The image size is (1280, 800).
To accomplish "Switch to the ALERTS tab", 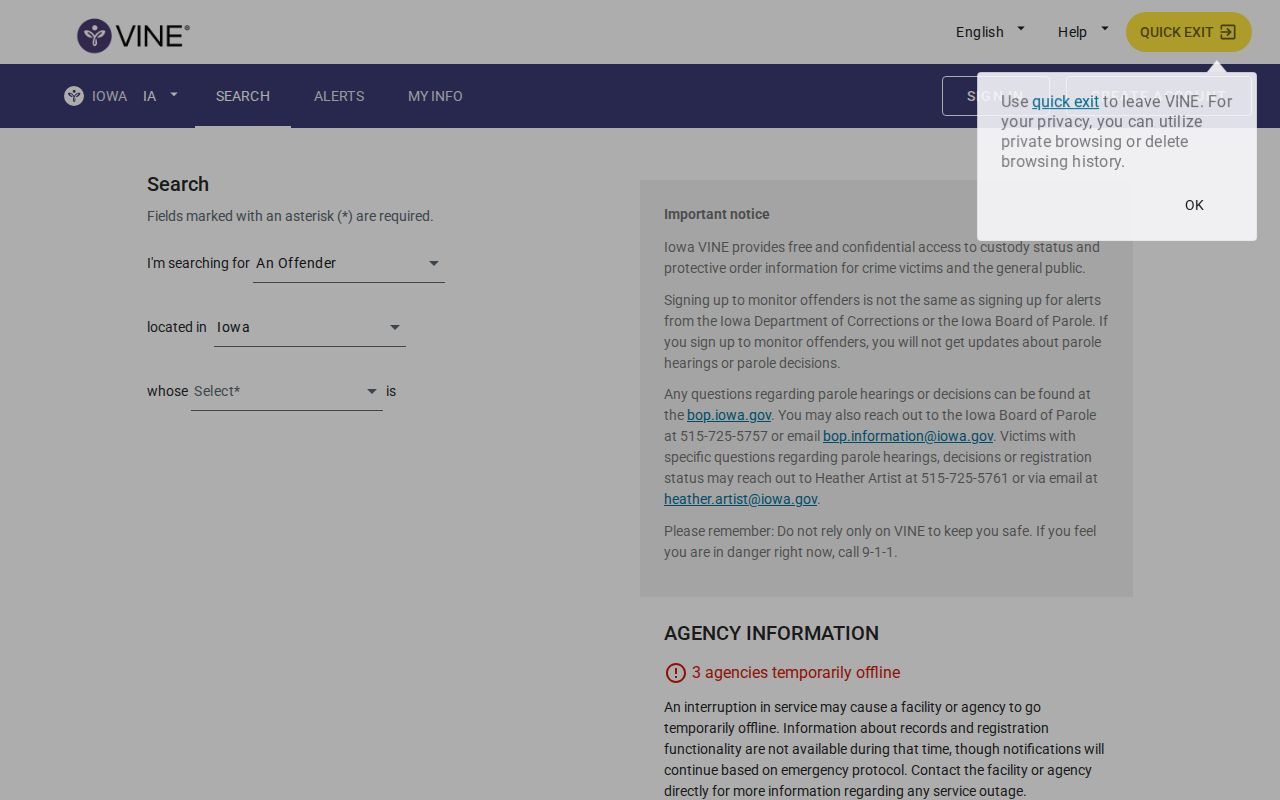I will coord(339,96).
